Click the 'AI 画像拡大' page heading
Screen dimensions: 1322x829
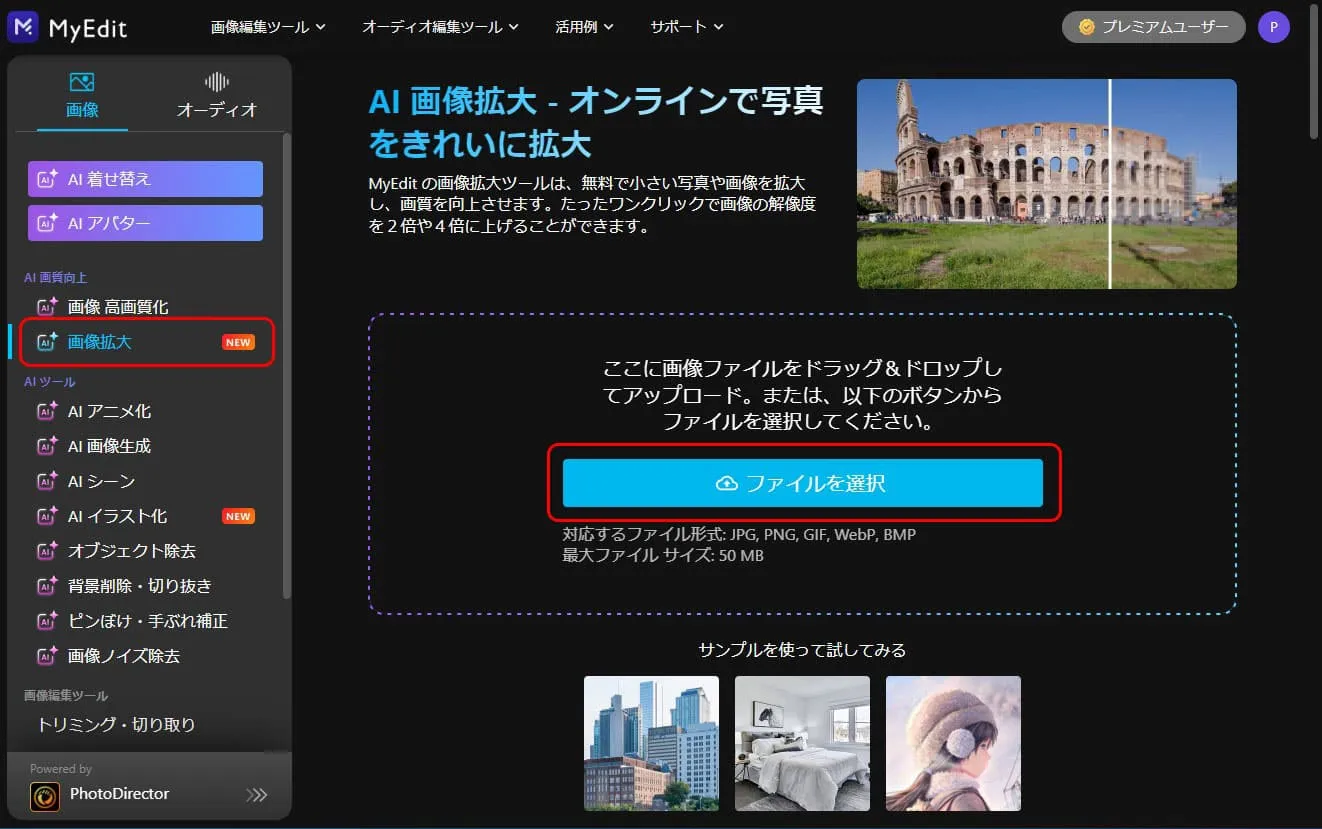click(596, 122)
